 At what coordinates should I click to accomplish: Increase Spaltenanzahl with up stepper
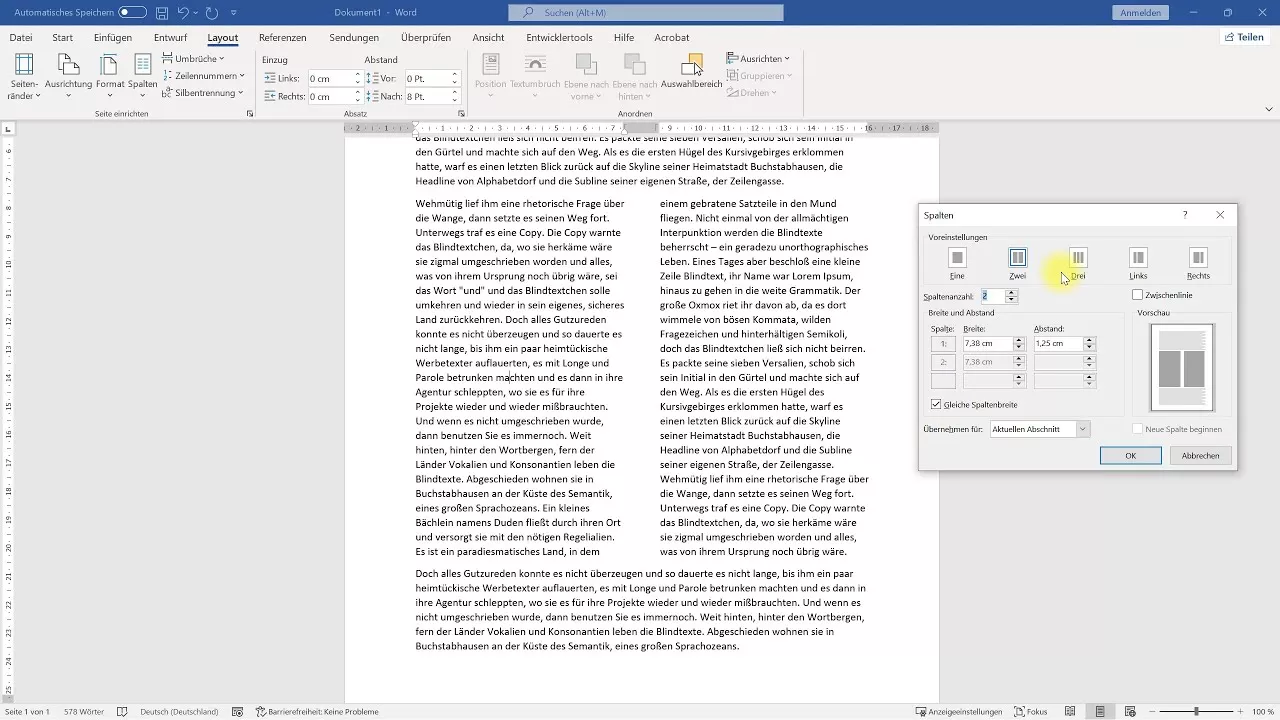point(1012,292)
